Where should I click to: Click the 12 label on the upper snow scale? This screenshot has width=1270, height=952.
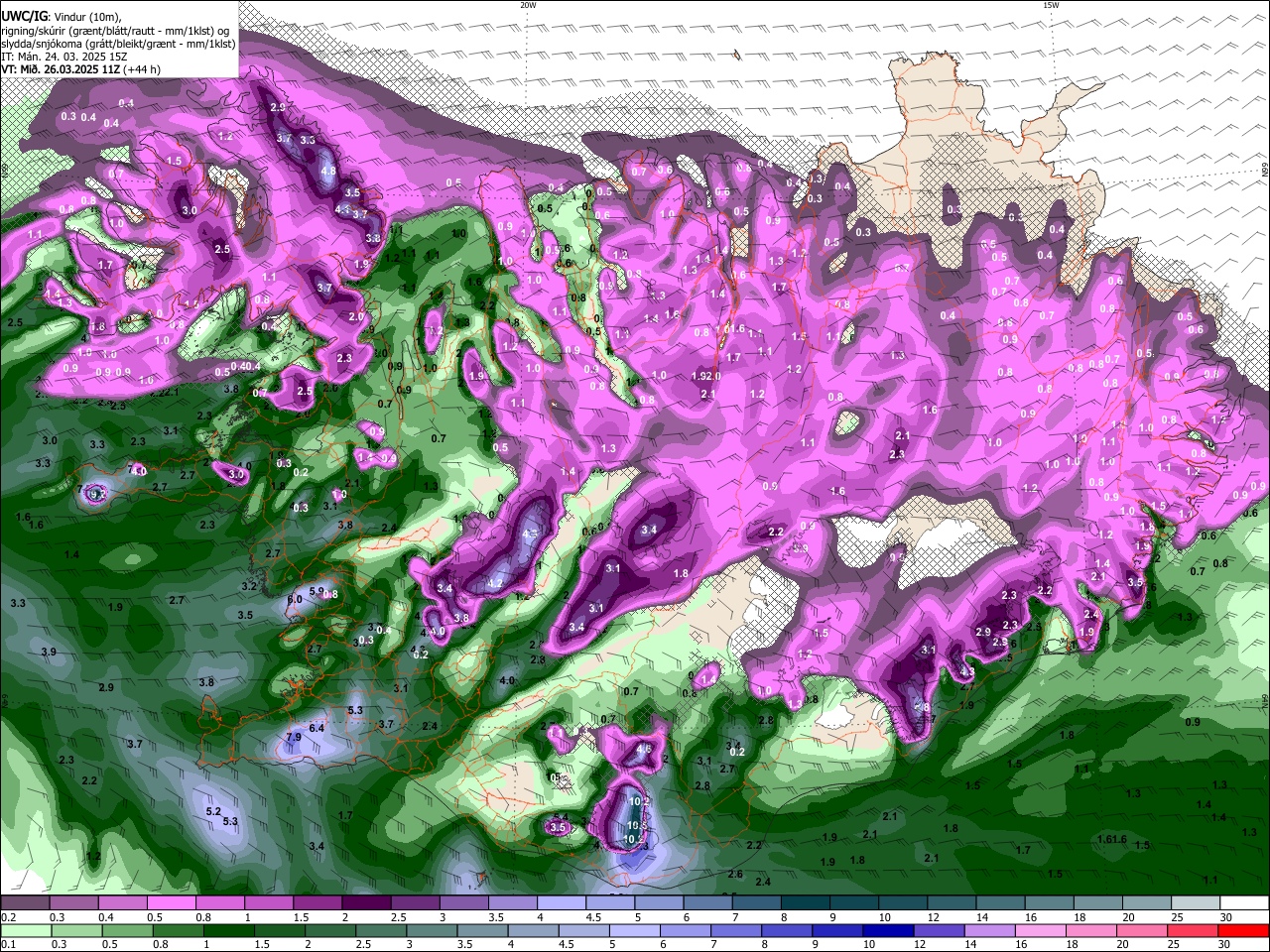coord(933,917)
